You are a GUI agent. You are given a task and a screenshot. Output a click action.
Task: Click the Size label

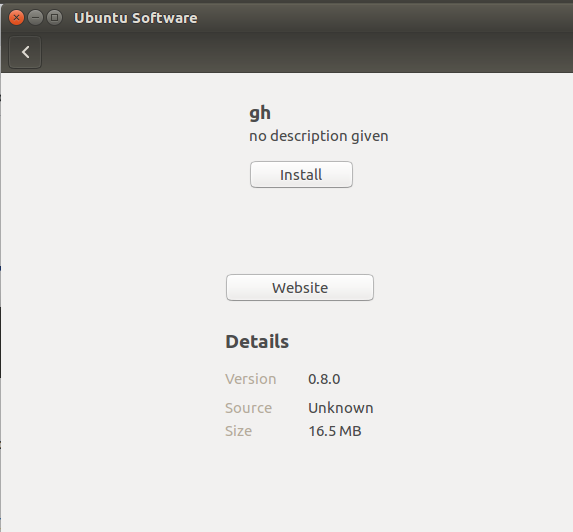[238, 431]
